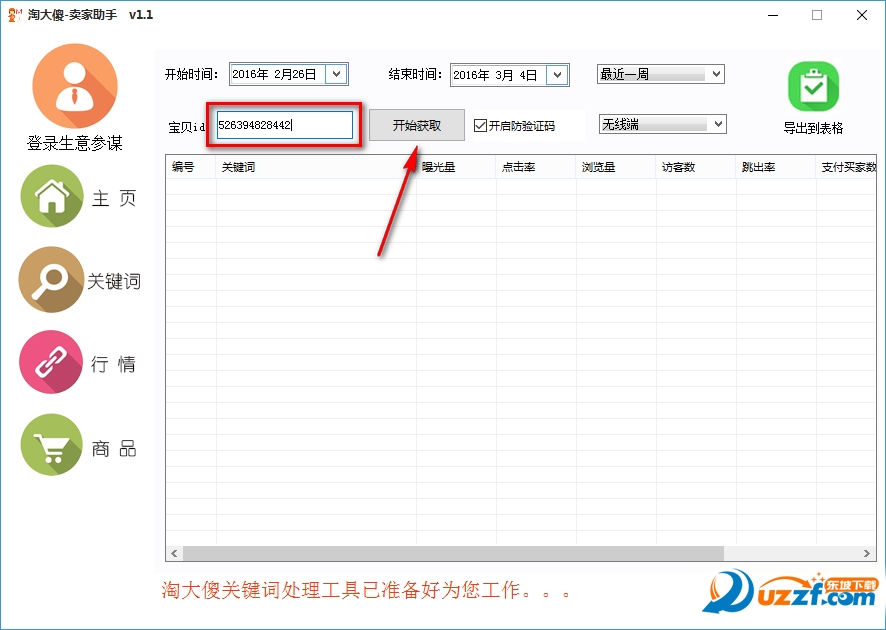The image size is (886, 630).
Task: Click the 浏览量 column header
Action: tap(616, 167)
